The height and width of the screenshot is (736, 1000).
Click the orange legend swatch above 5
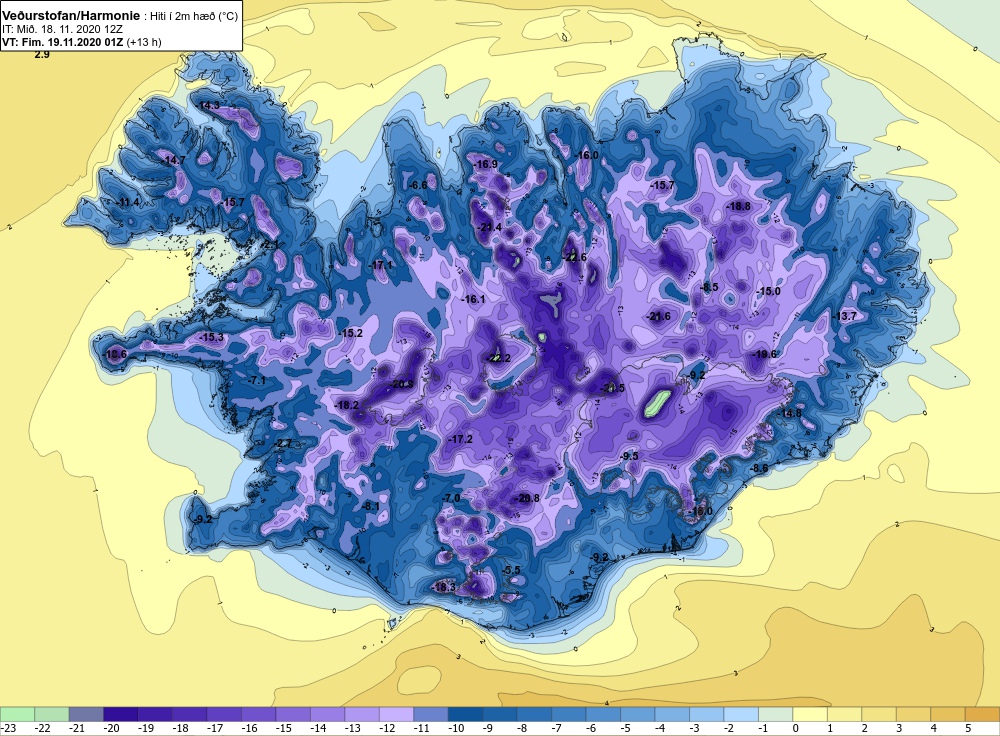coord(982,714)
